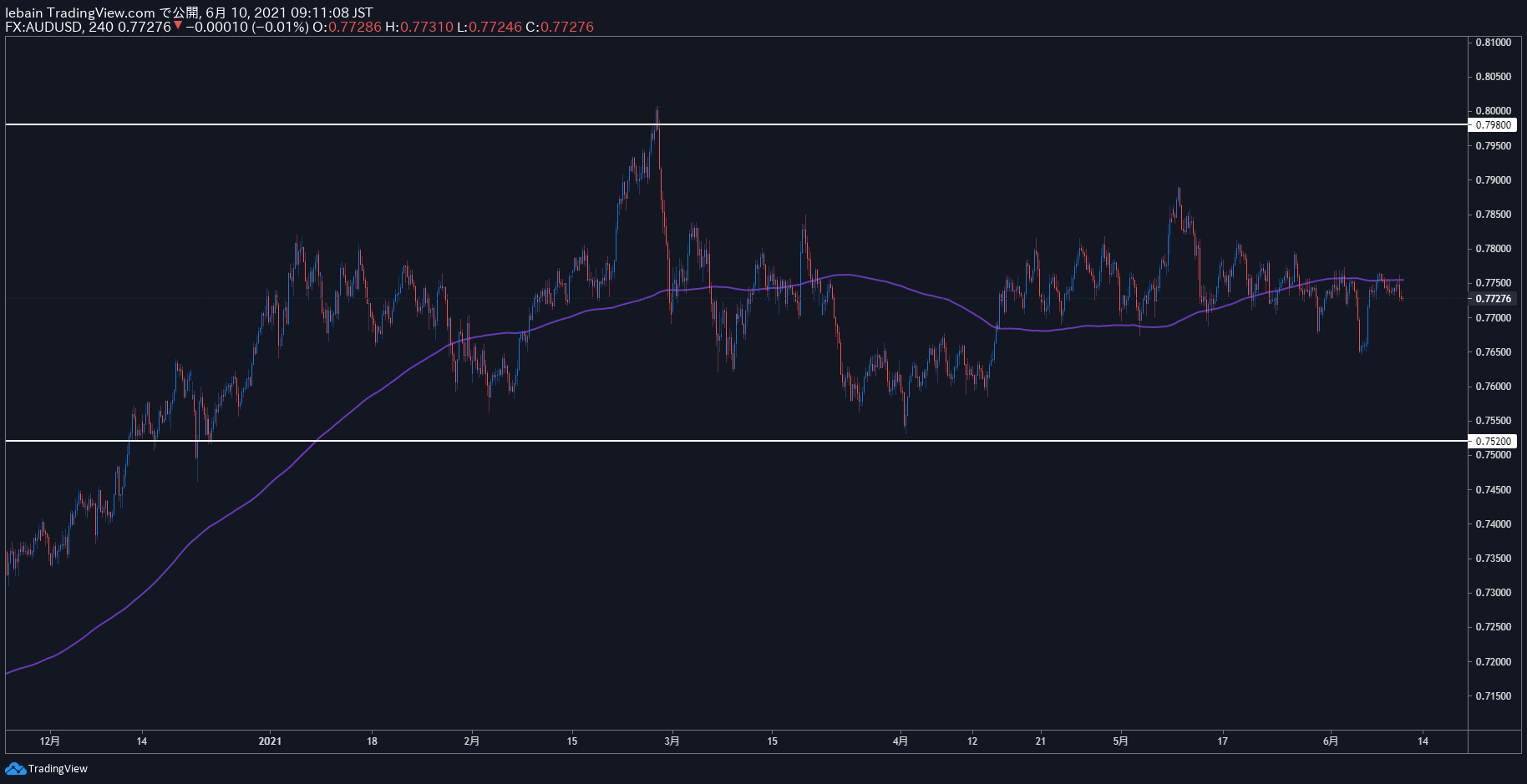This screenshot has height=784, width=1527.
Task: Click the 0.72500 price axis label
Action: 1494,627
